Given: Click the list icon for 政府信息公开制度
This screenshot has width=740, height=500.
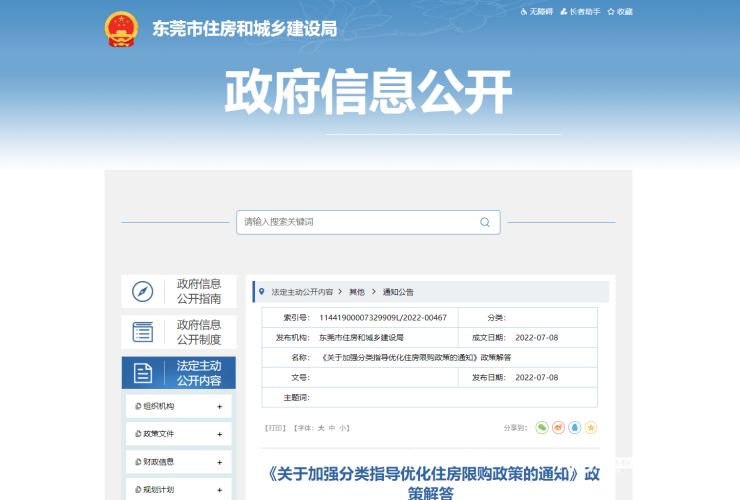Looking at the screenshot, I should pyautogui.click(x=143, y=332).
